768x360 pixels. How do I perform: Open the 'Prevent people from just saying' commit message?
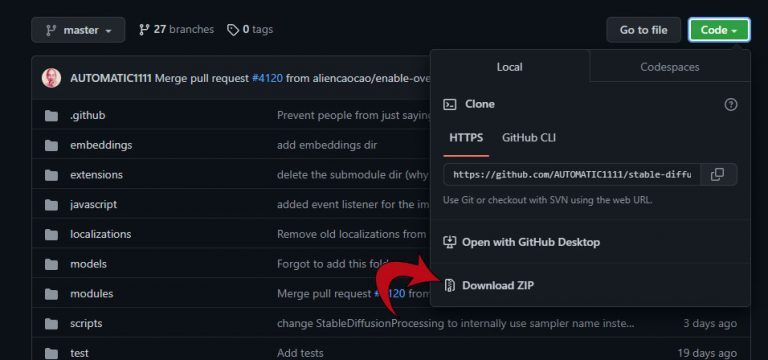[x=353, y=116]
